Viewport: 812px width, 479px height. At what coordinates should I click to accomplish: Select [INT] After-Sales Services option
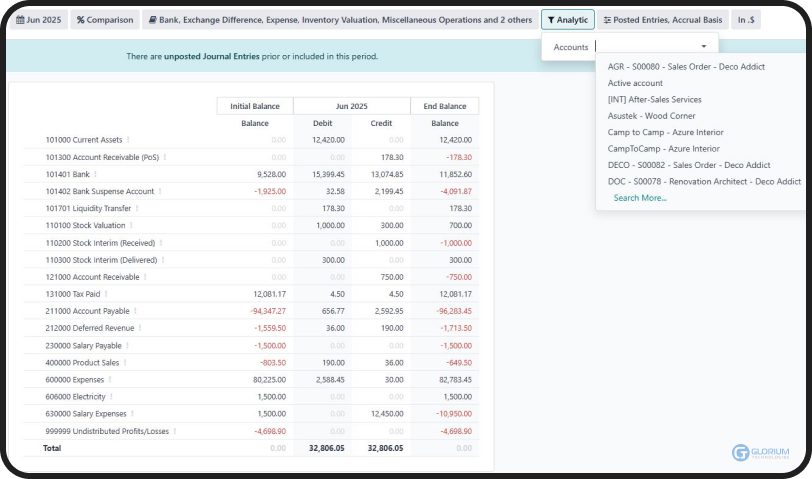click(x=655, y=99)
